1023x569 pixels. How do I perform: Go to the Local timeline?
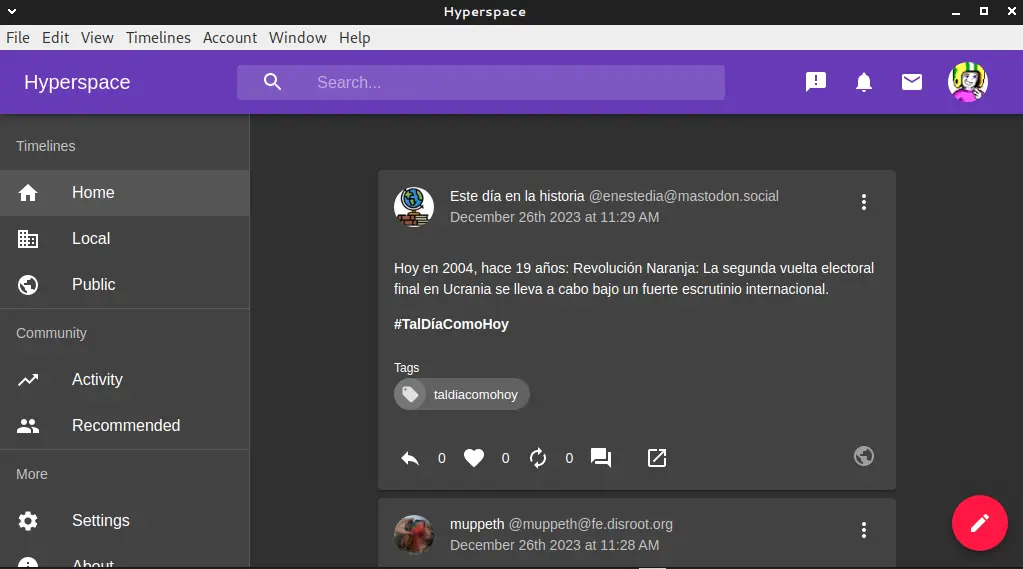click(91, 238)
